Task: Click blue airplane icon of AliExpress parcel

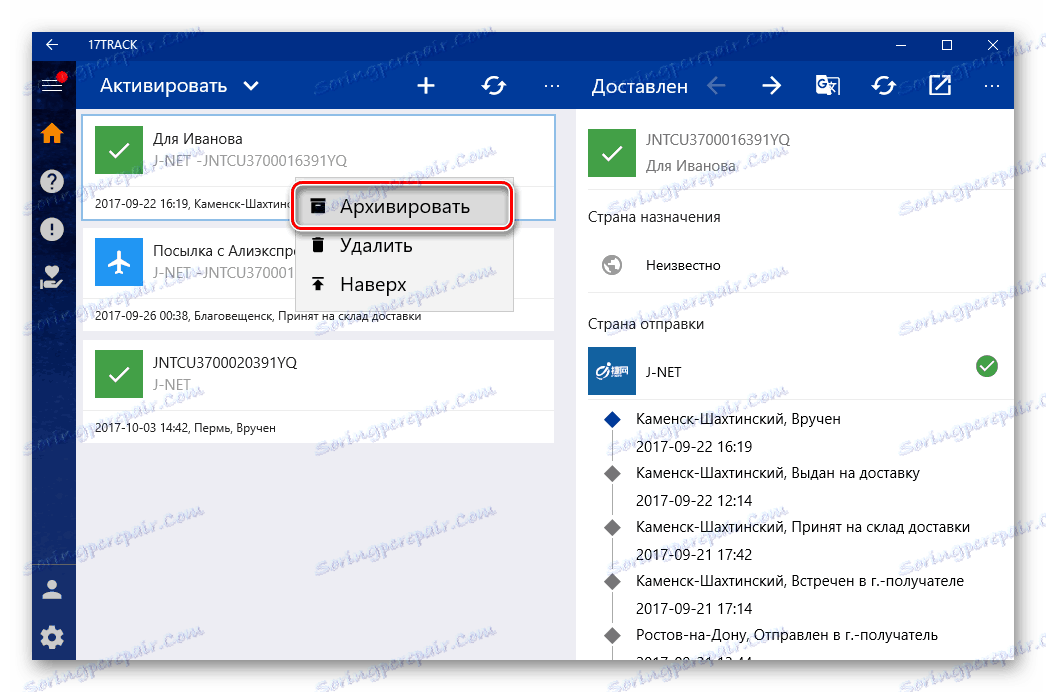Action: tap(119, 262)
